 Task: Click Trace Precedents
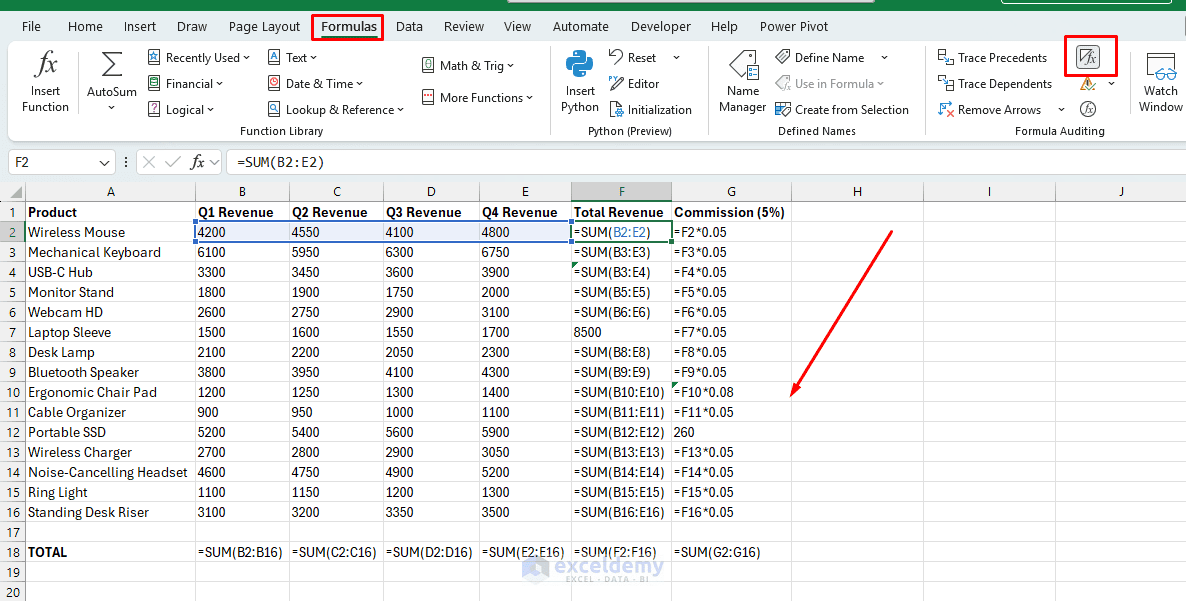point(992,57)
